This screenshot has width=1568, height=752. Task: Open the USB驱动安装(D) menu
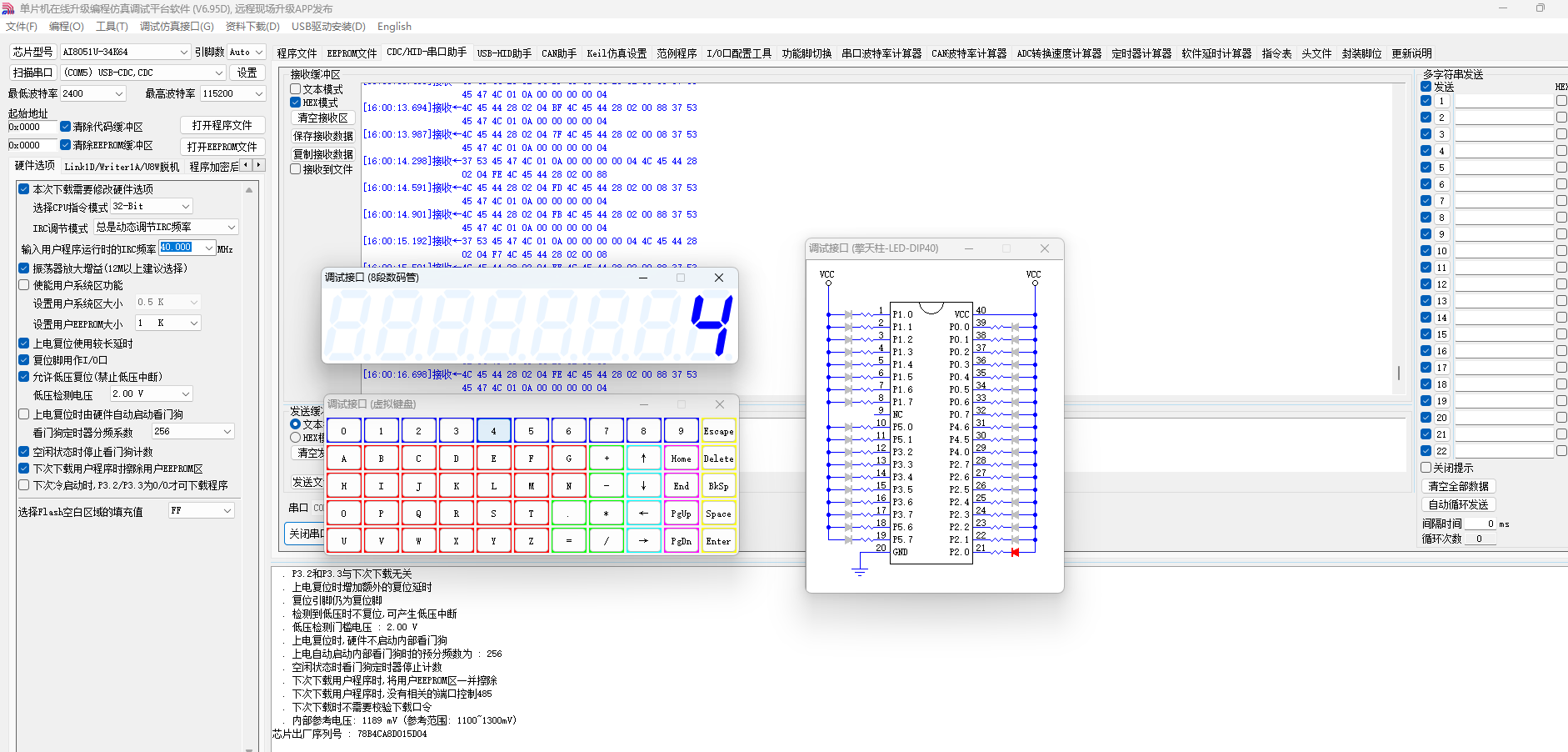click(x=328, y=27)
